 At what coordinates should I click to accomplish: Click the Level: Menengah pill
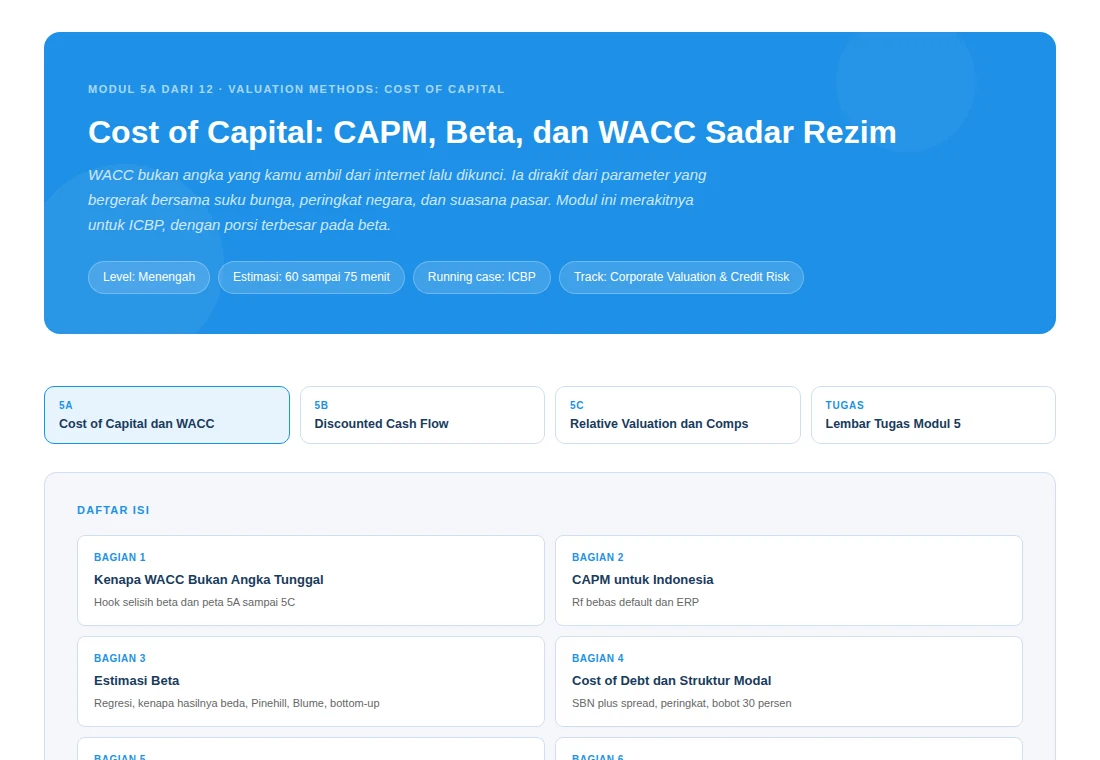[149, 277]
